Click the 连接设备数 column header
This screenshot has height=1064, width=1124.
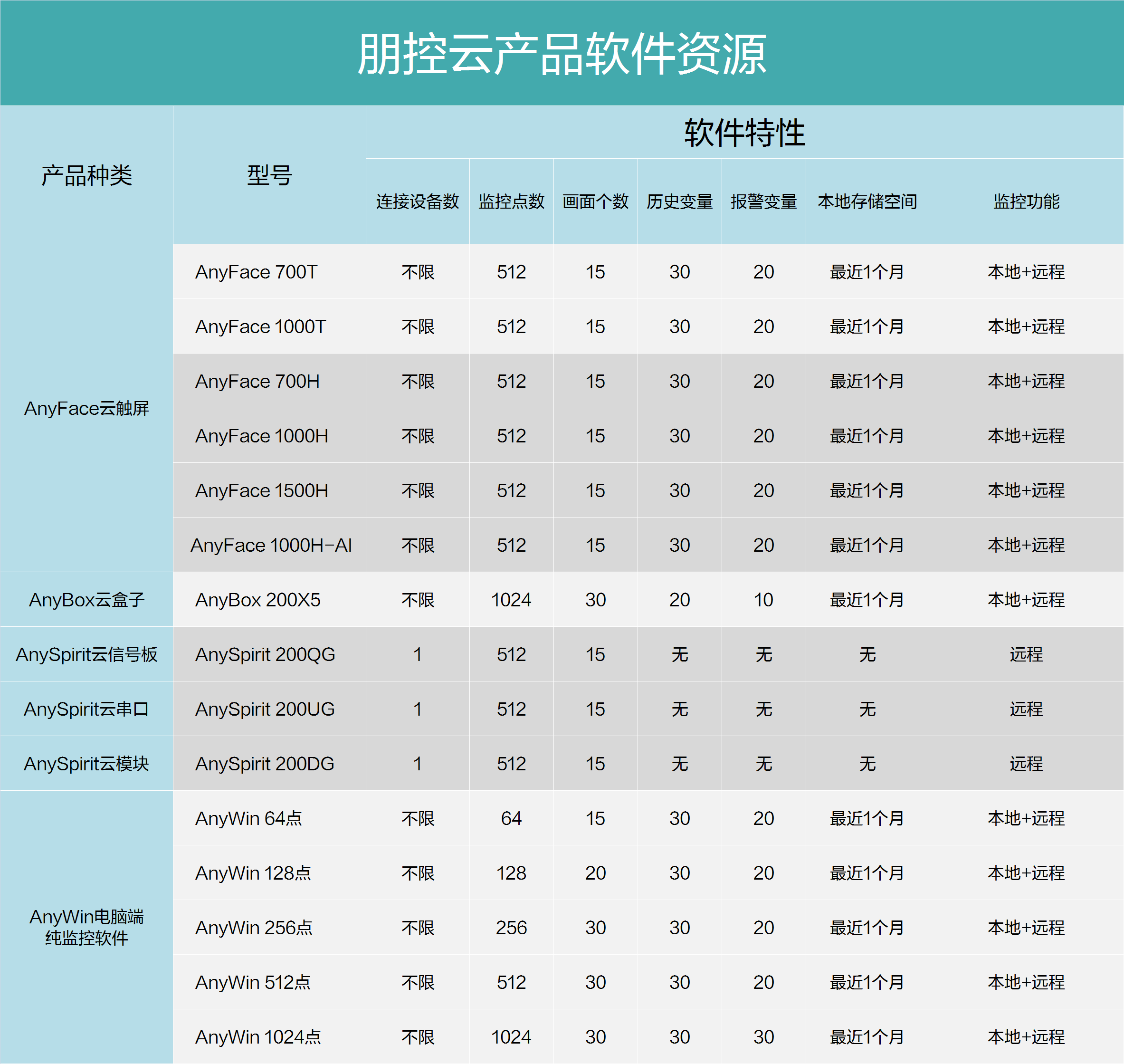tap(418, 201)
